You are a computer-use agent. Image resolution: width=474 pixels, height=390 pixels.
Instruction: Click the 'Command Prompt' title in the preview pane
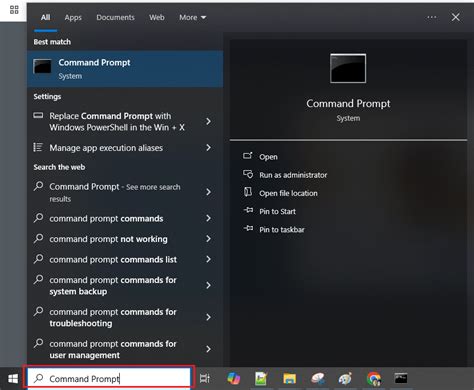348,104
